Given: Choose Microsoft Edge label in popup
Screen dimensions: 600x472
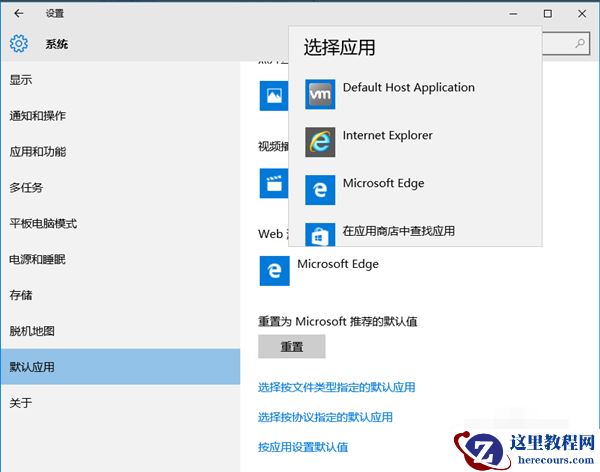Looking at the screenshot, I should pos(383,183).
